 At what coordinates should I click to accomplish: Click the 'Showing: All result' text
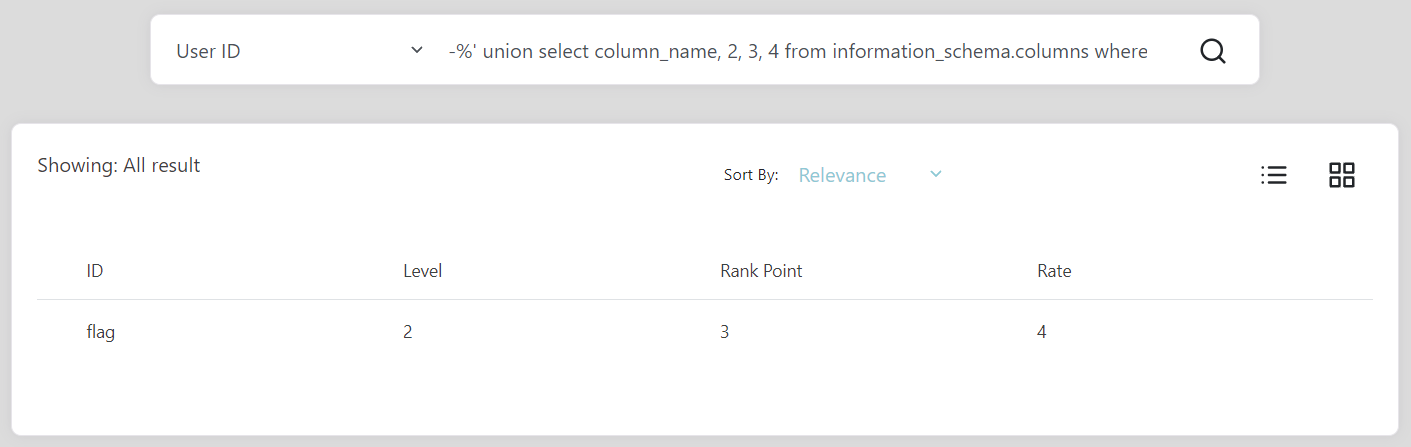tap(119, 166)
